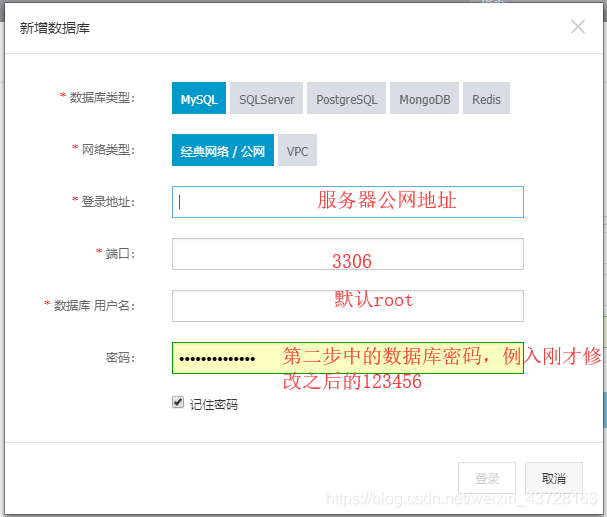Focus the 登录地址 input field
607x517 pixels.
click(348, 202)
